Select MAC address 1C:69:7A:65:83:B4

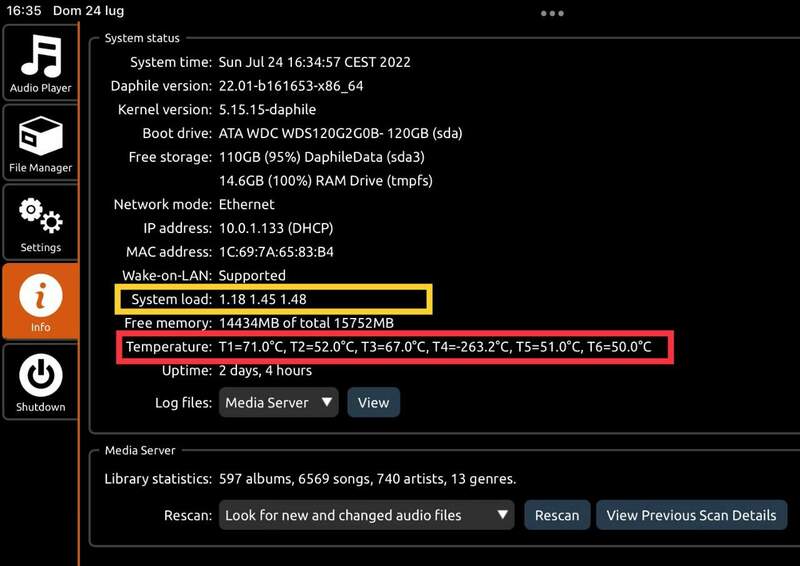[276, 252]
